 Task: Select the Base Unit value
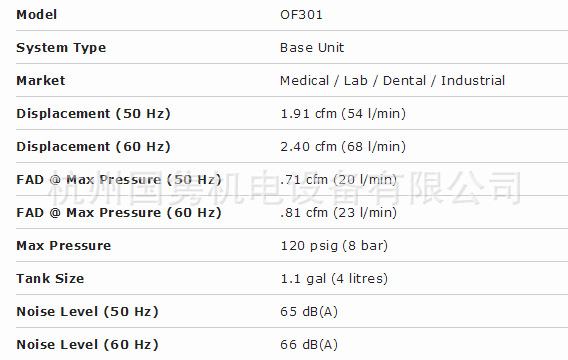pyautogui.click(x=312, y=48)
